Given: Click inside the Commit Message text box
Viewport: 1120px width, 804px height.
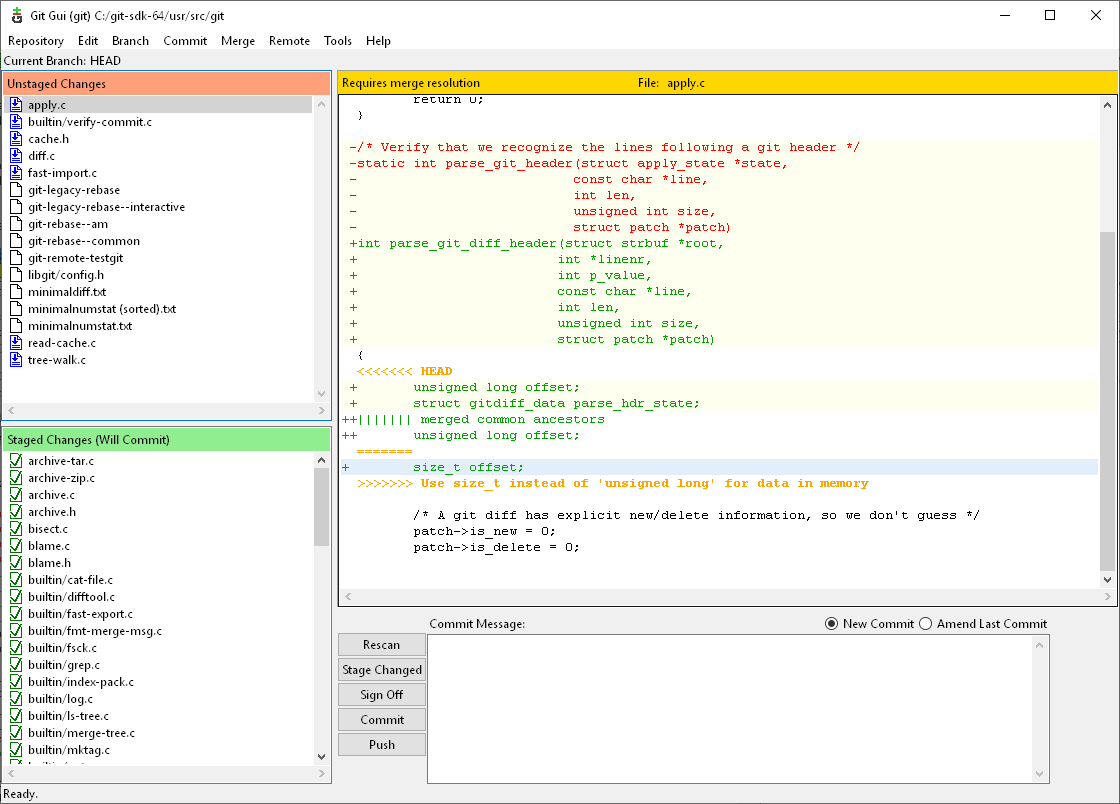Looking at the screenshot, I should point(731,709).
